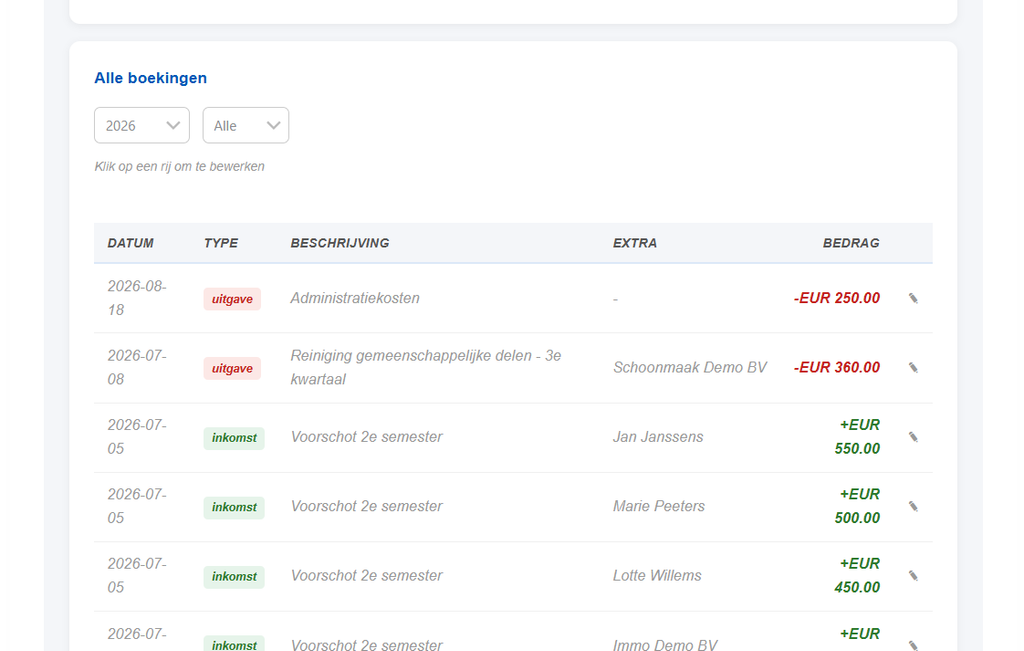Click the TYPE column header
The height and width of the screenshot is (651, 1024).
[221, 243]
